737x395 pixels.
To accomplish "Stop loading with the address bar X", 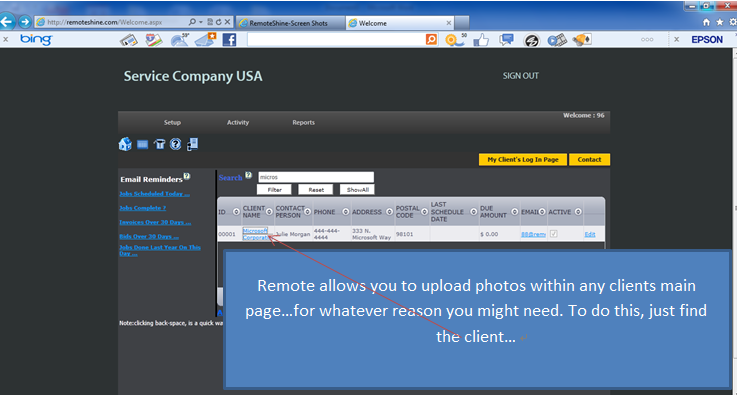I will [227, 22].
